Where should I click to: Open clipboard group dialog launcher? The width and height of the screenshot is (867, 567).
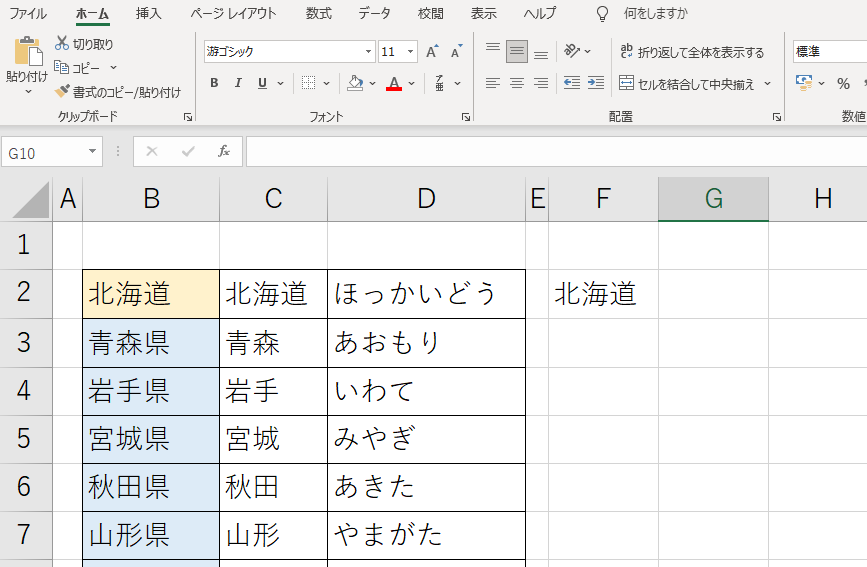click(188, 117)
